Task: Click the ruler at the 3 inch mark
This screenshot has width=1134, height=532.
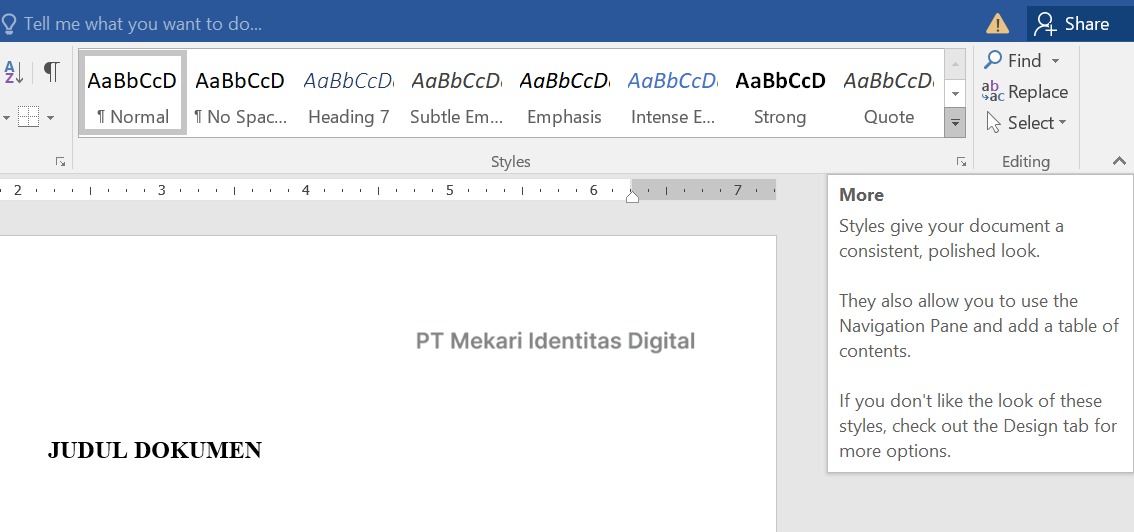Action: pyautogui.click(x=161, y=190)
